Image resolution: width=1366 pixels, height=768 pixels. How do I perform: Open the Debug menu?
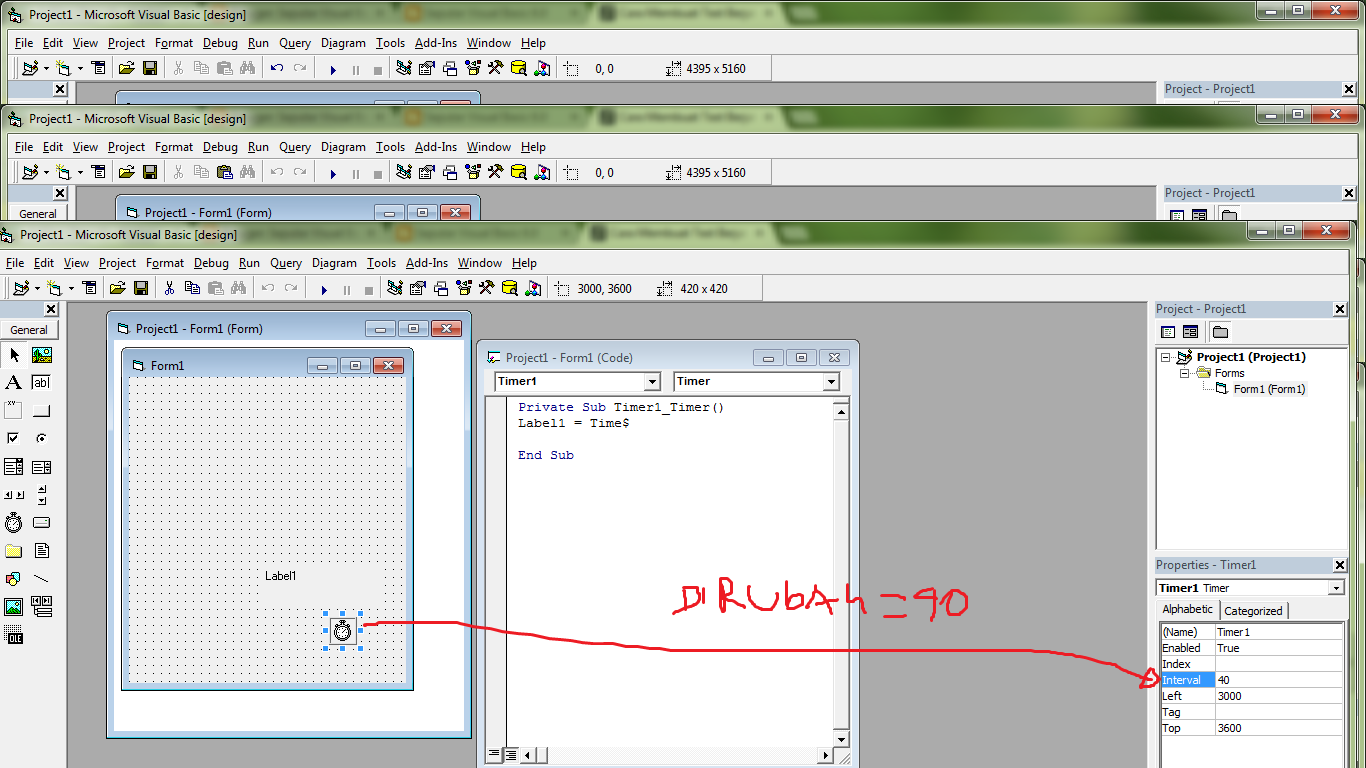(x=211, y=263)
